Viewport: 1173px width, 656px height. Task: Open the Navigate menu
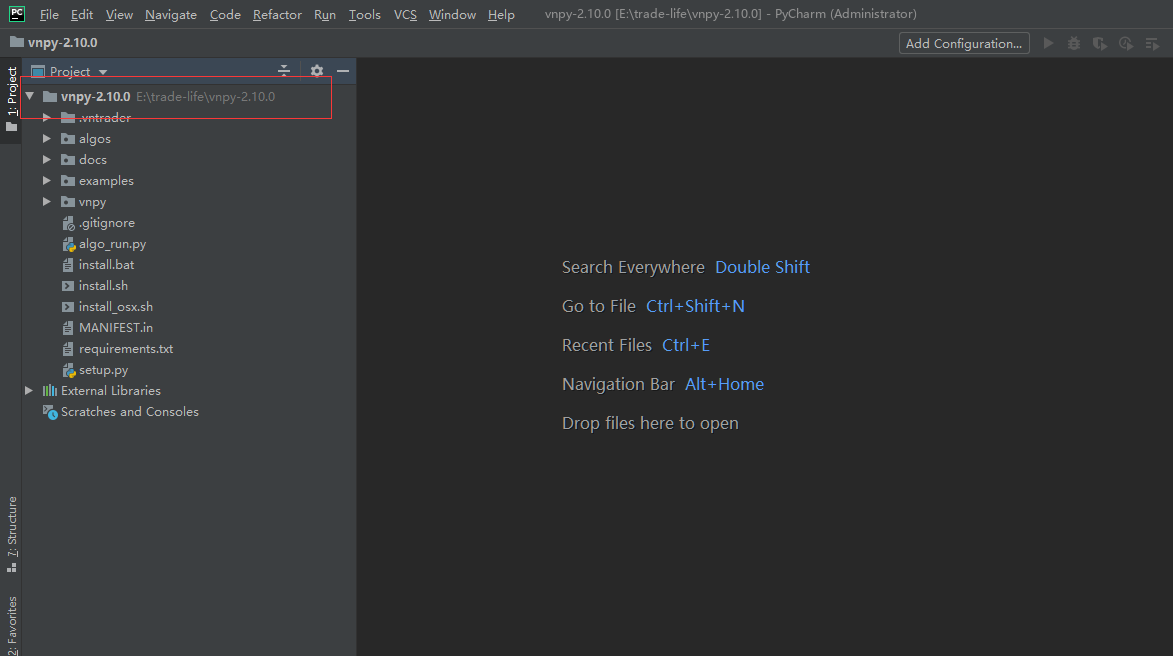click(x=171, y=14)
